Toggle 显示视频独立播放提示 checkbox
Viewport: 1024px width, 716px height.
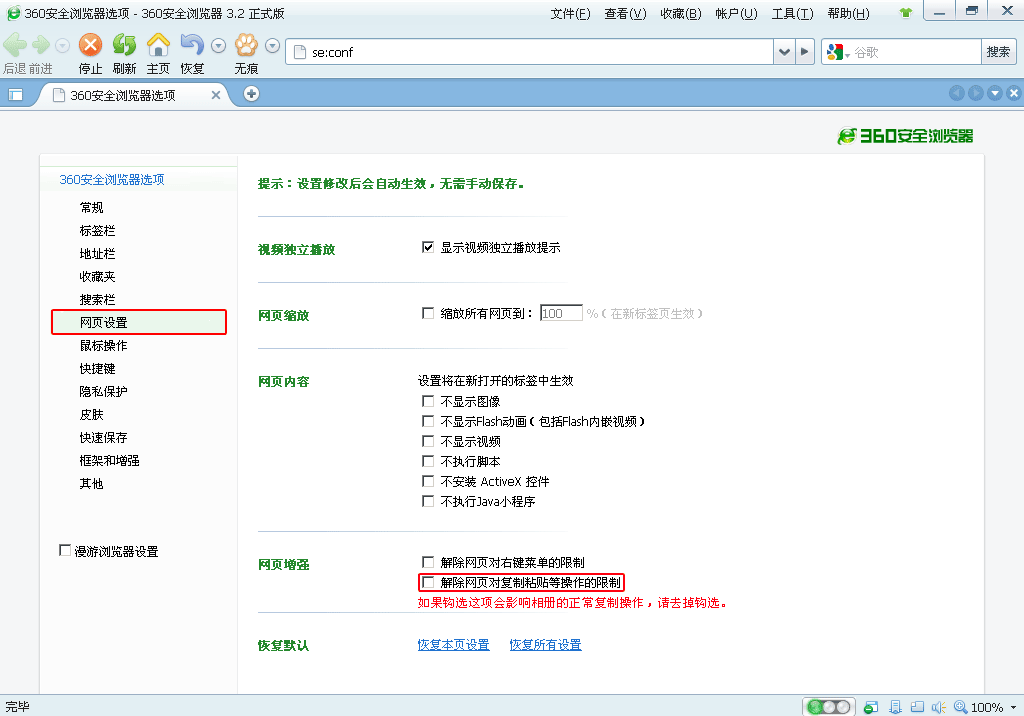[x=428, y=247]
